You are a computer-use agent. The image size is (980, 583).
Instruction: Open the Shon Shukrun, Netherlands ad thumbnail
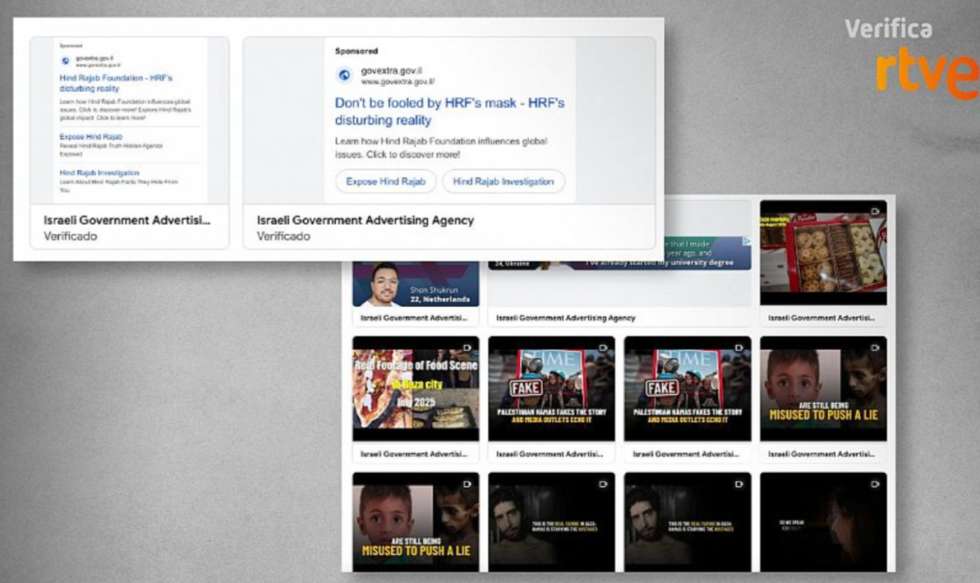tap(415, 282)
